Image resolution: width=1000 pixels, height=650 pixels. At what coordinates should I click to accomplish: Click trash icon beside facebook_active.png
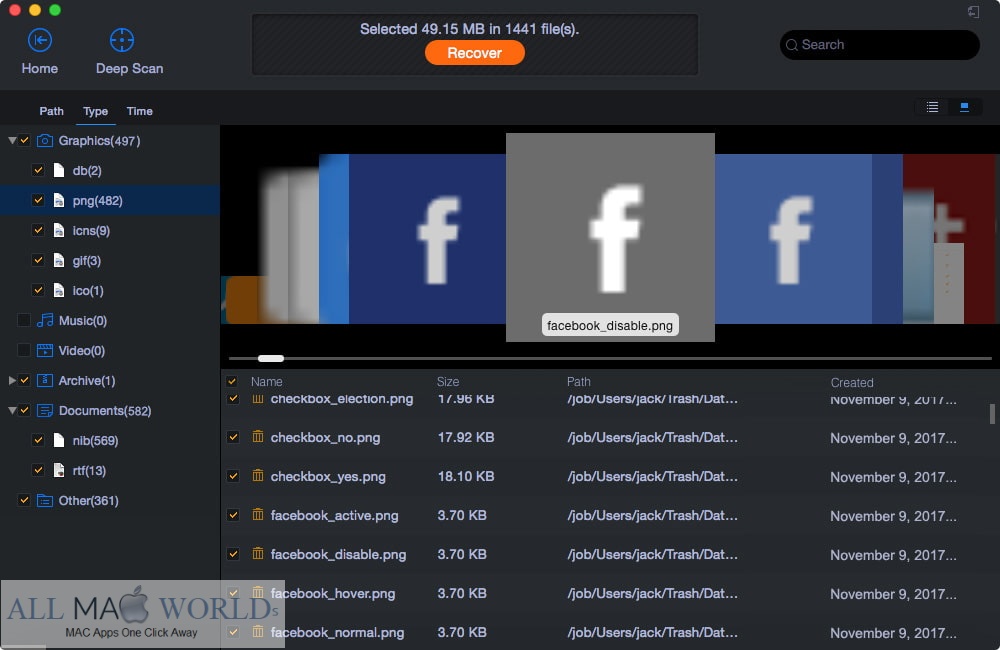pyautogui.click(x=258, y=515)
